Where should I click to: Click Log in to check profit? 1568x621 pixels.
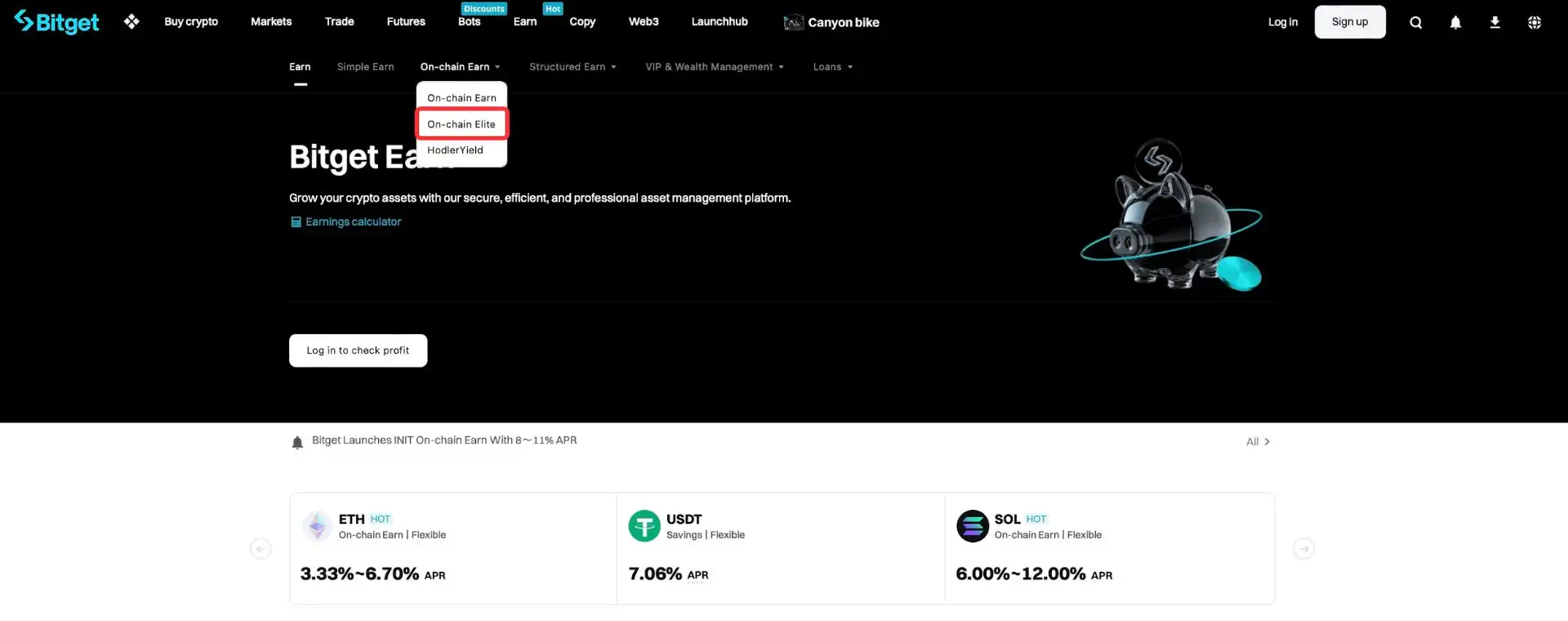[x=358, y=351]
